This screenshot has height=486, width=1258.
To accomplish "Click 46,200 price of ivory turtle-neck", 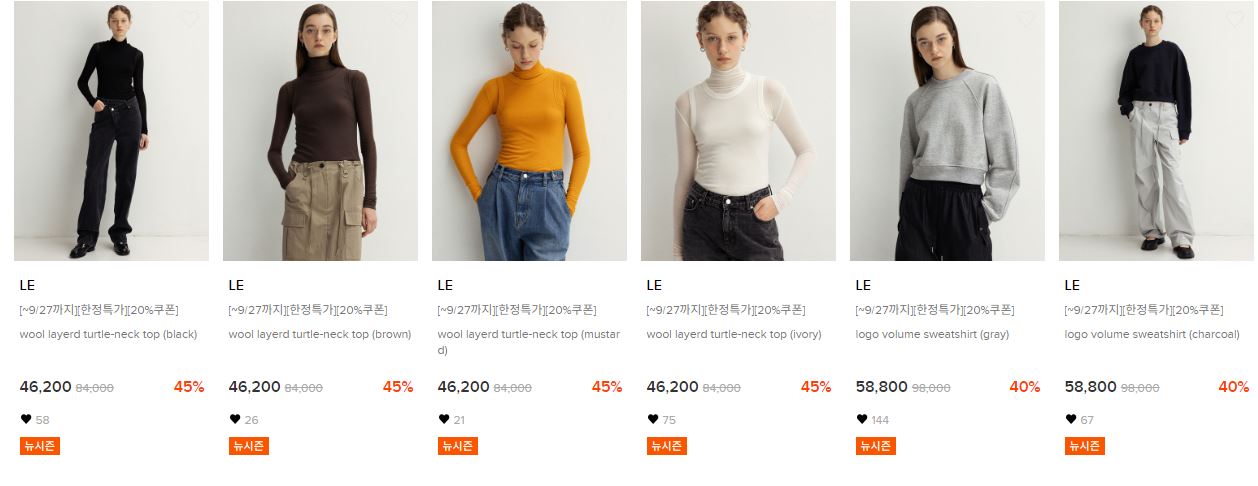I will point(672,386).
